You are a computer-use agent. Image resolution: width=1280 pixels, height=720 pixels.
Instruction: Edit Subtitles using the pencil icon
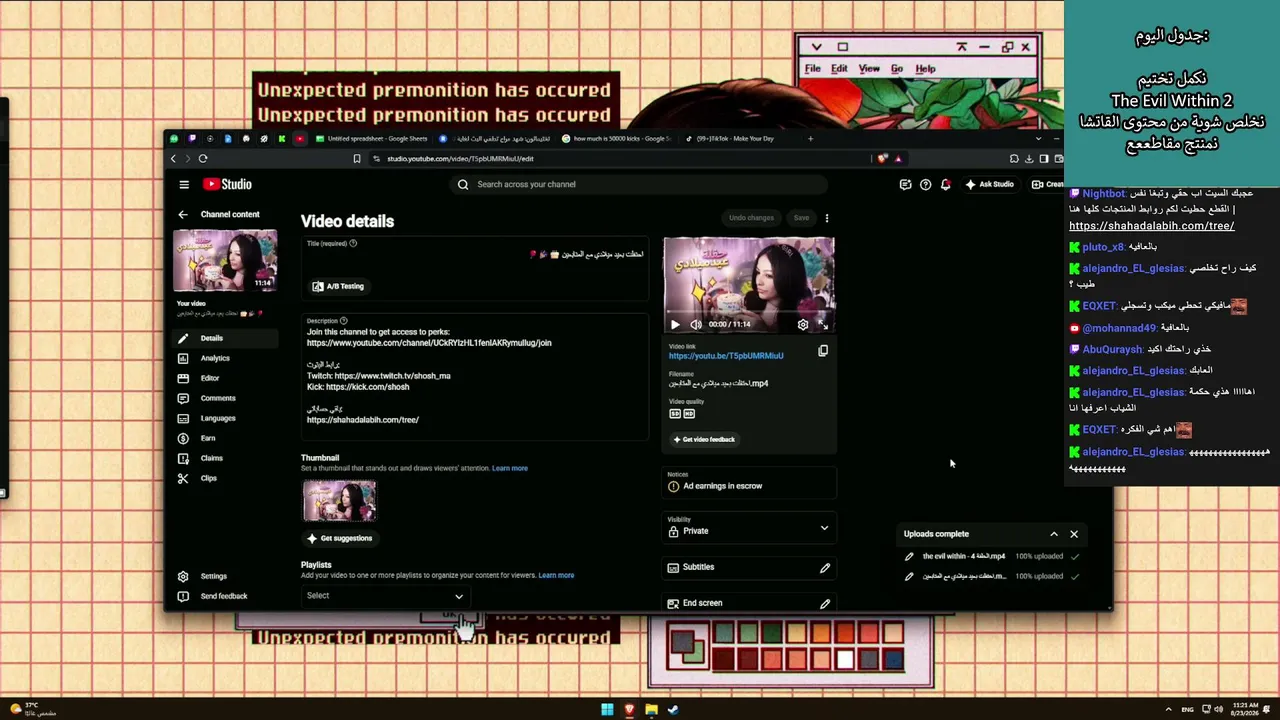pyautogui.click(x=825, y=568)
